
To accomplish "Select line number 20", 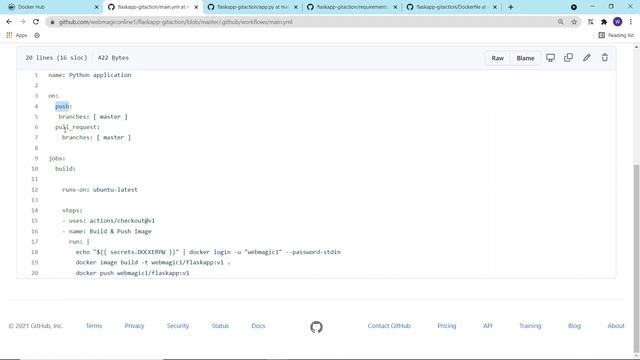I will [x=35, y=273].
